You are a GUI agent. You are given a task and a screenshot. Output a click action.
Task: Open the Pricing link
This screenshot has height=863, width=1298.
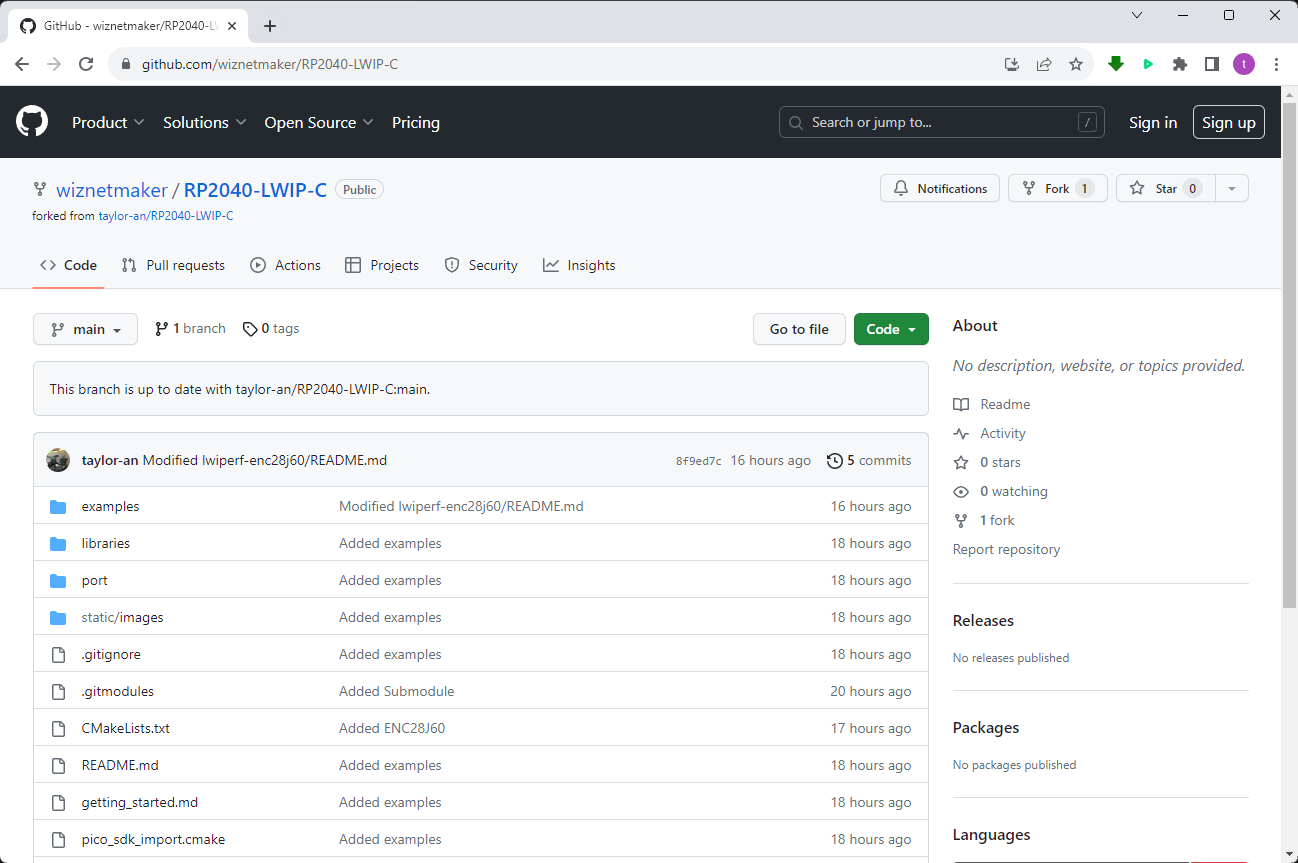pyautogui.click(x=416, y=122)
